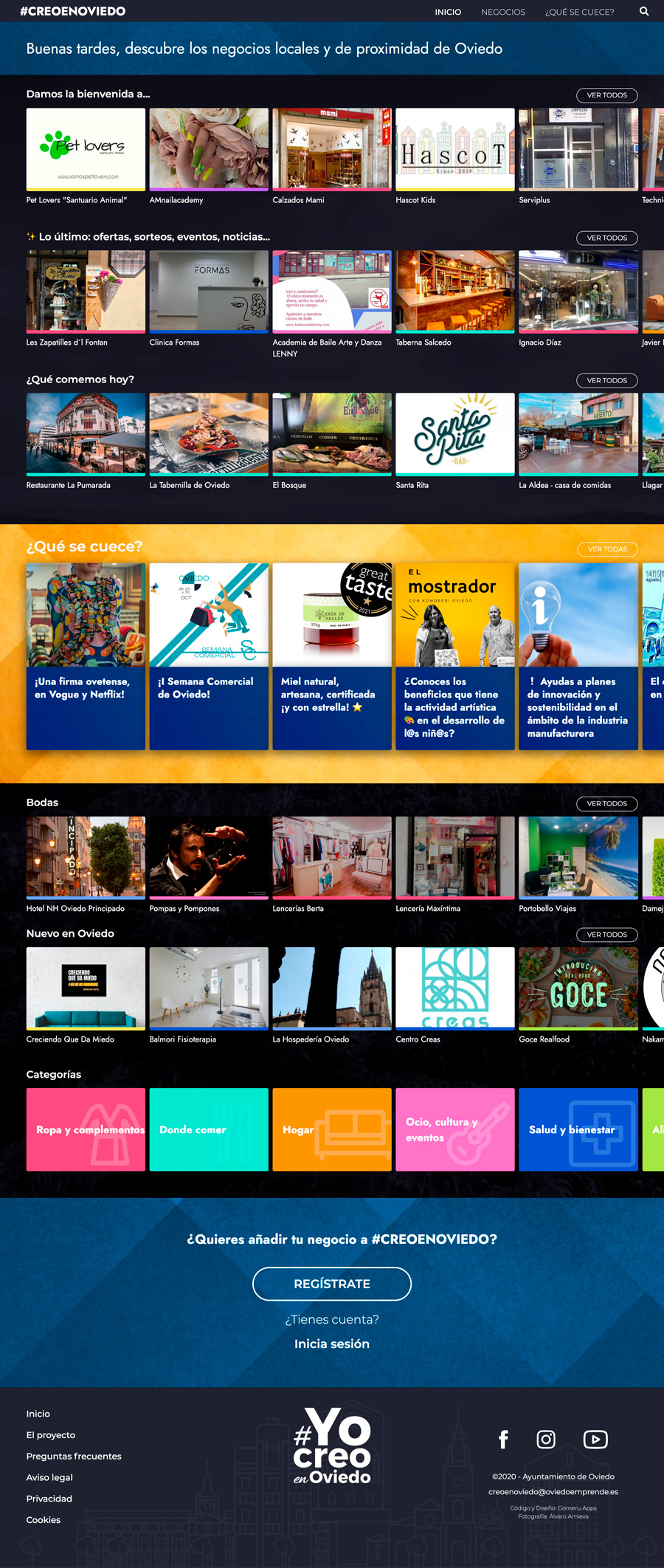Click Inicia sesión link

332,1344
